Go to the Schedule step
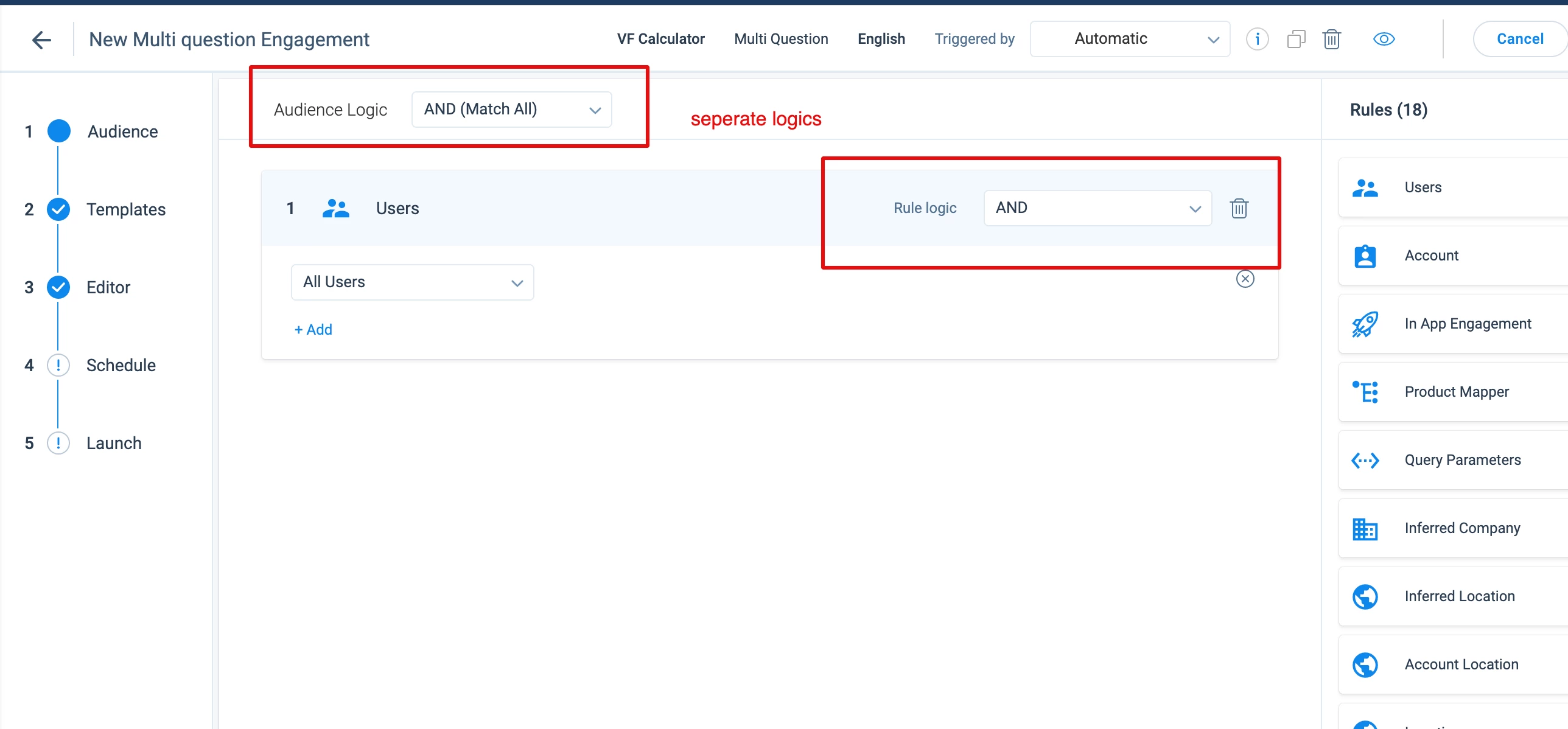The height and width of the screenshot is (729, 1568). [121, 366]
